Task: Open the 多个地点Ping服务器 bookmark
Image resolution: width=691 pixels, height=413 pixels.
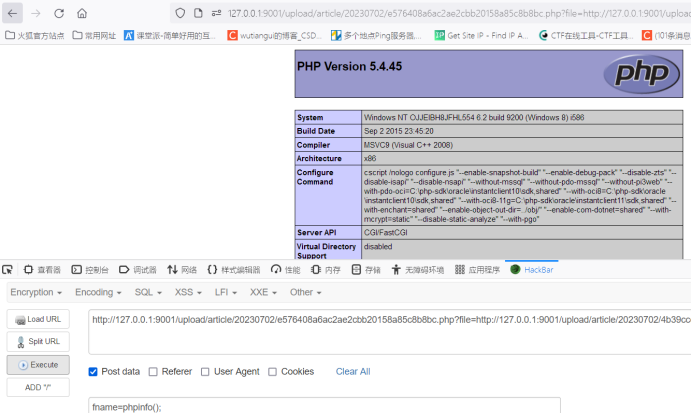Action: pyautogui.click(x=376, y=35)
